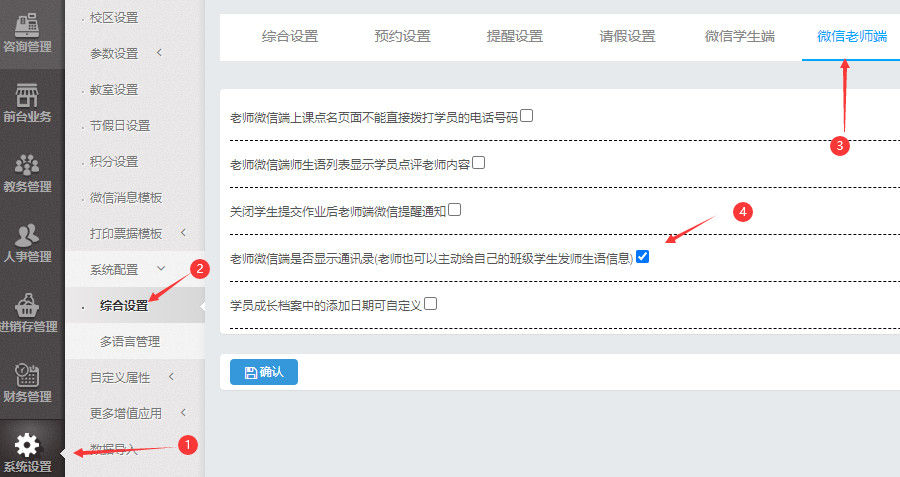Open 积分设置 in the sidebar

point(114,162)
